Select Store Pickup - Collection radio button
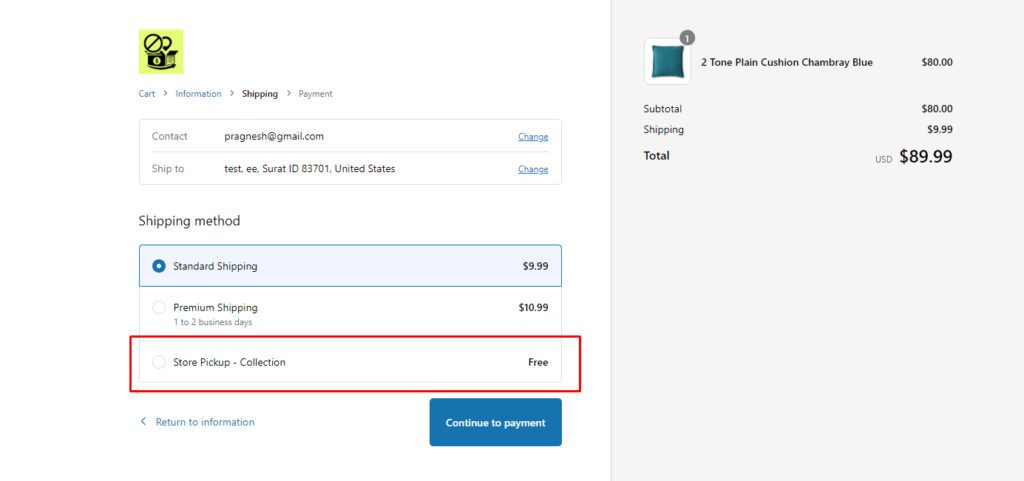Screen dimensions: 1024x481 click(x=159, y=362)
